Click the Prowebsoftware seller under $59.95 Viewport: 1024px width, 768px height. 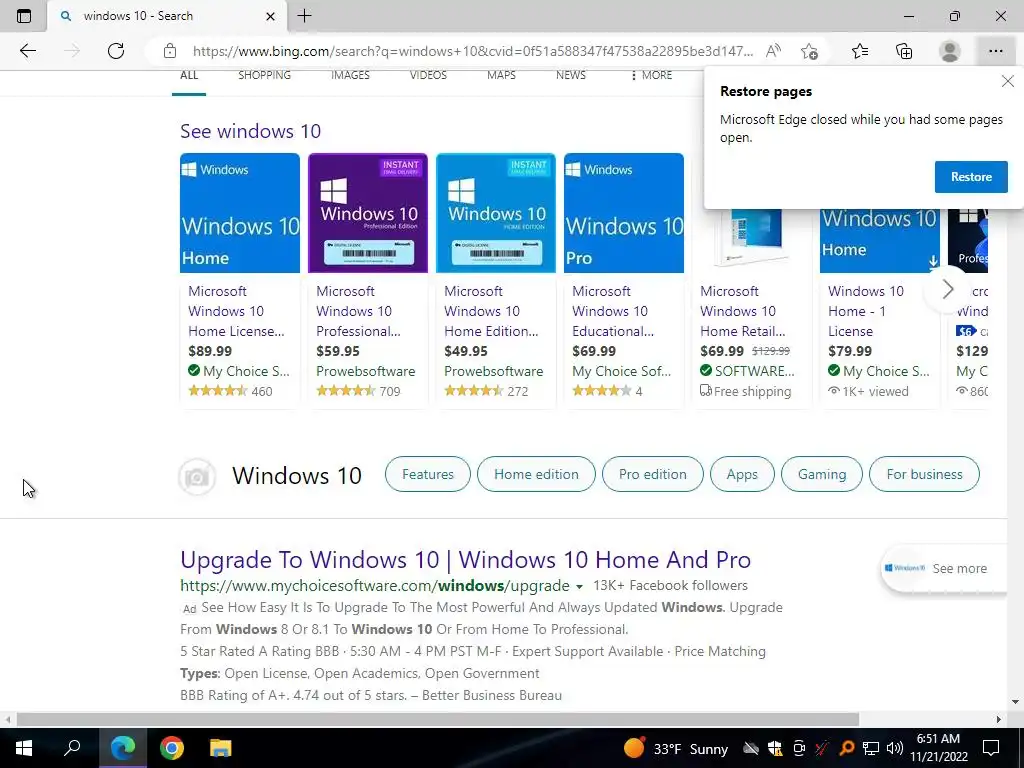coord(366,371)
